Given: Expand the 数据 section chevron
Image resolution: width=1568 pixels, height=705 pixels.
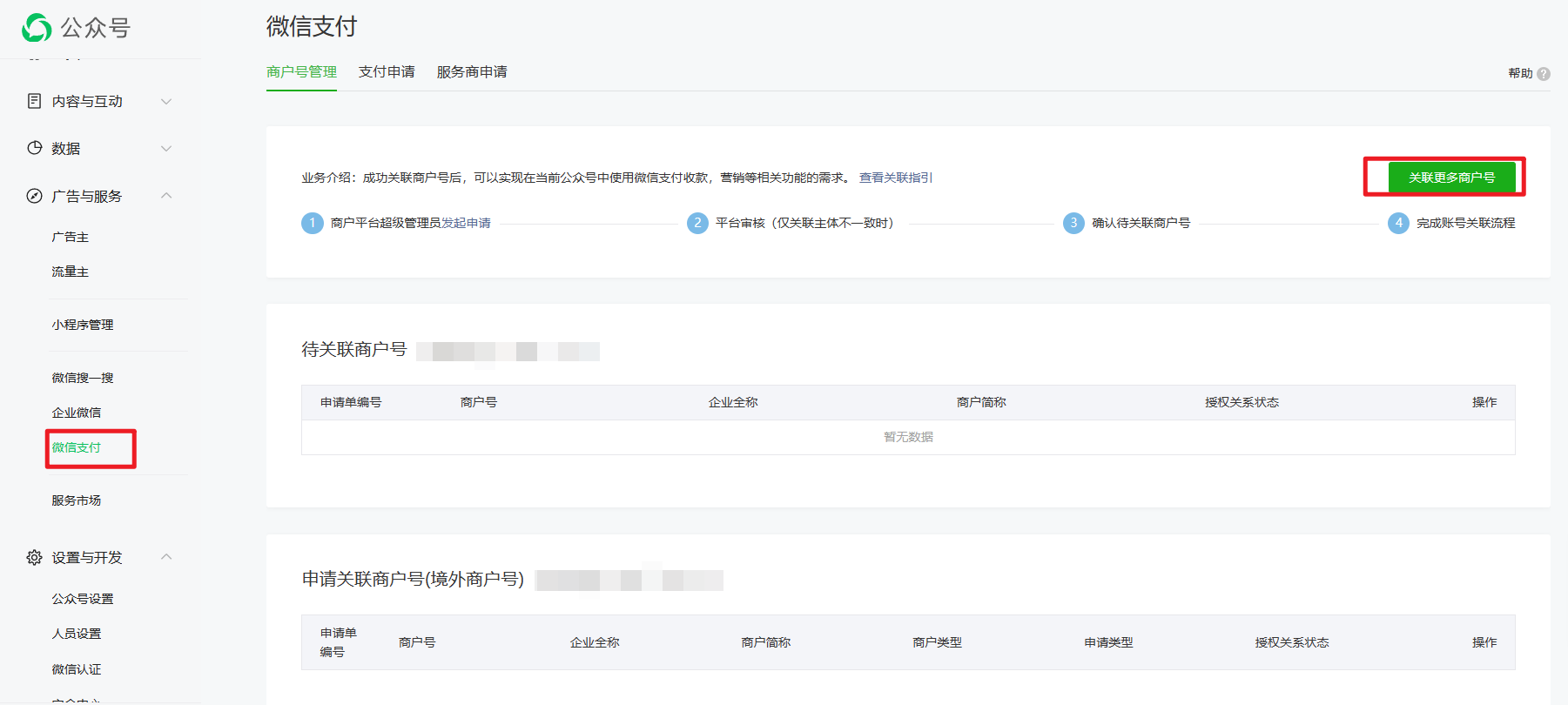Looking at the screenshot, I should pyautogui.click(x=166, y=149).
